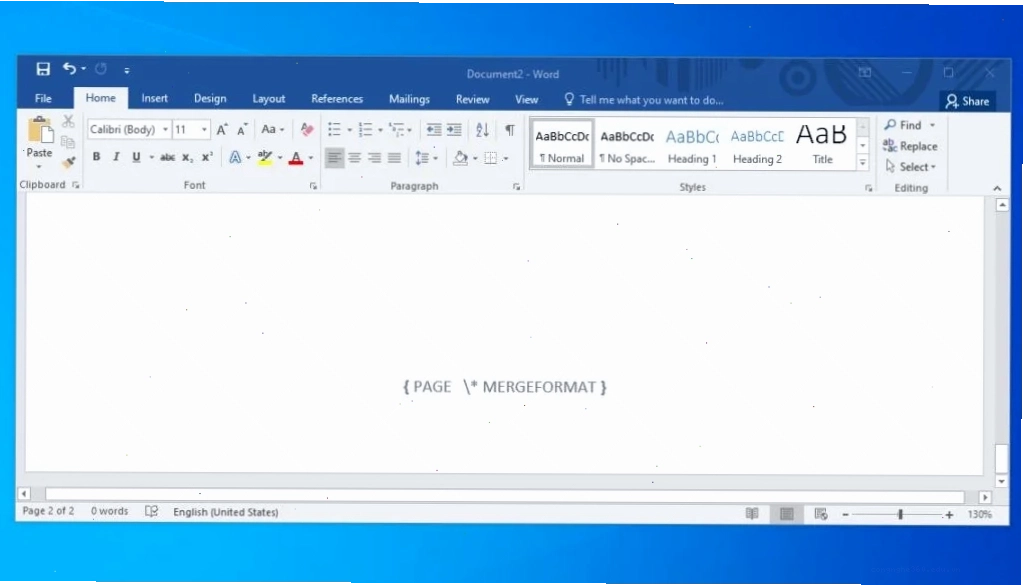The height and width of the screenshot is (586, 1023).
Task: Click the Numbering list icon
Action: coord(365,129)
